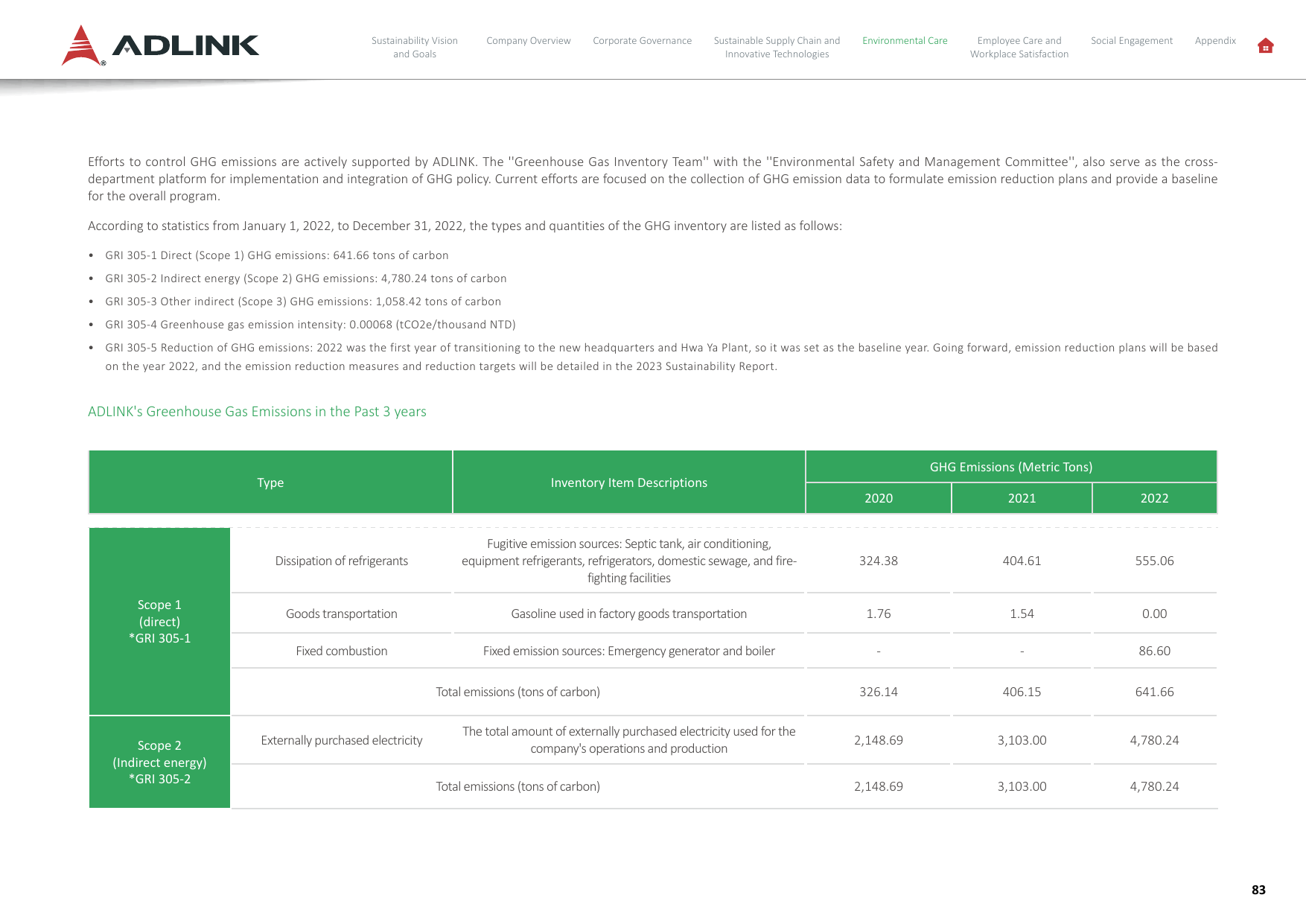The image size is (1306, 924).
Task: Click 'Goods transportation' cell
Action: pos(342,614)
